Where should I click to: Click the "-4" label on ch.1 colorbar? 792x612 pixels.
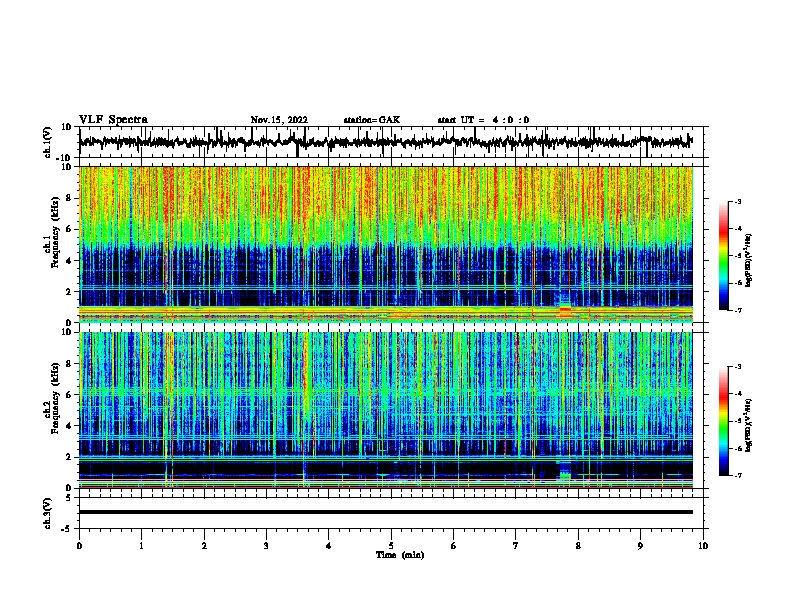coord(738,229)
